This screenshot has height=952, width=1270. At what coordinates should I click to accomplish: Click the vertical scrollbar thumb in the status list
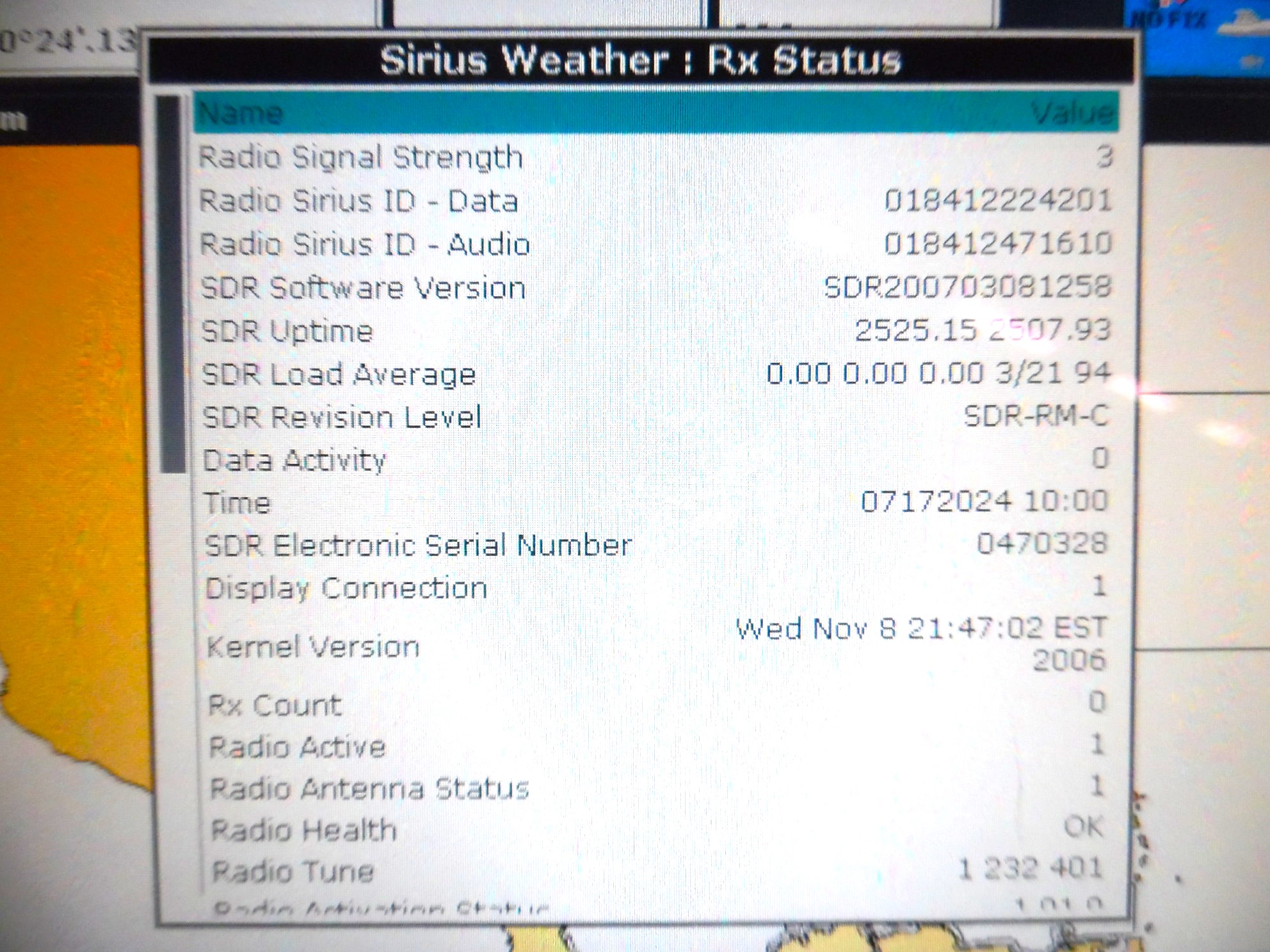(172, 284)
